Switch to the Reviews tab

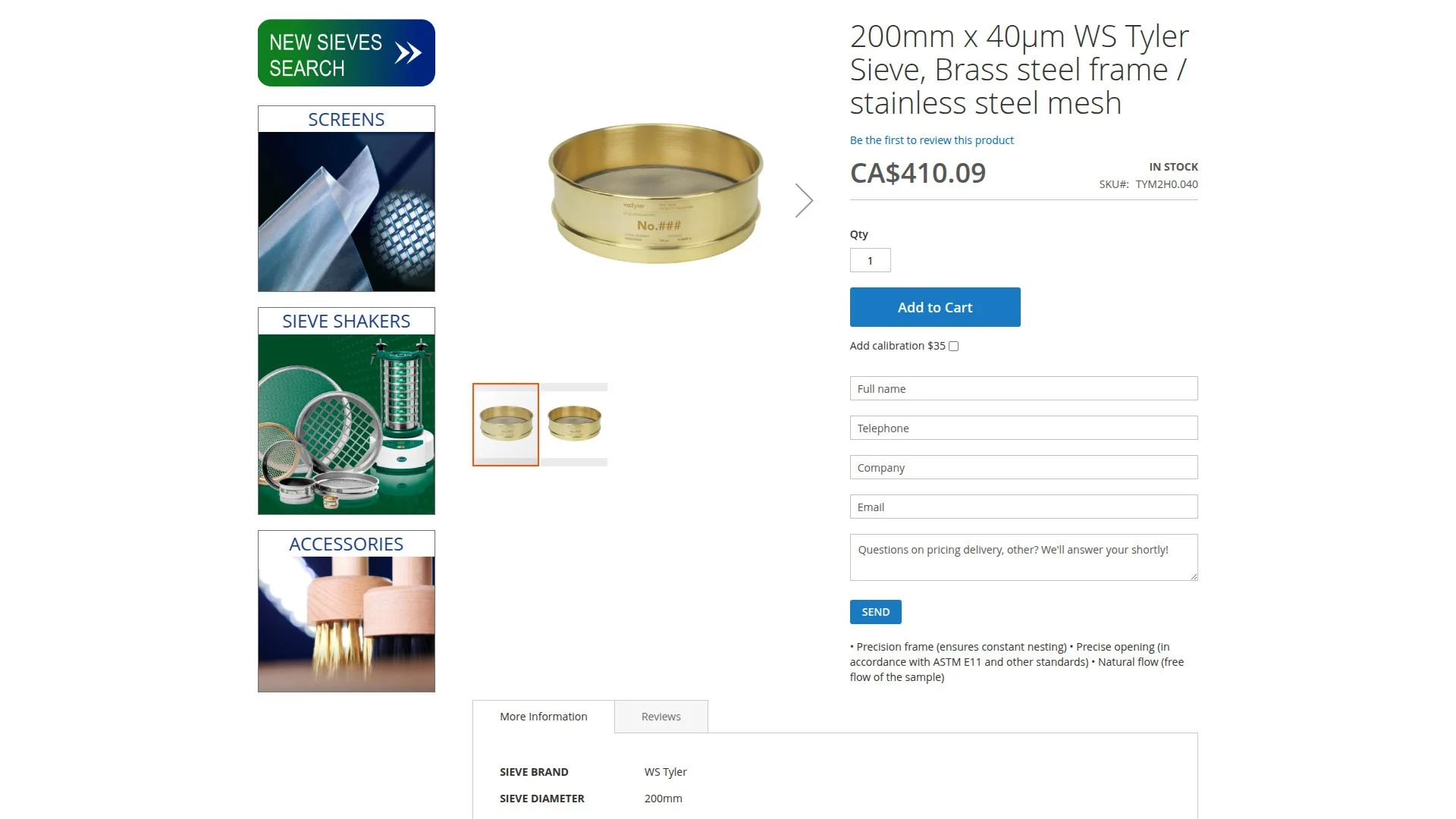[661, 717]
